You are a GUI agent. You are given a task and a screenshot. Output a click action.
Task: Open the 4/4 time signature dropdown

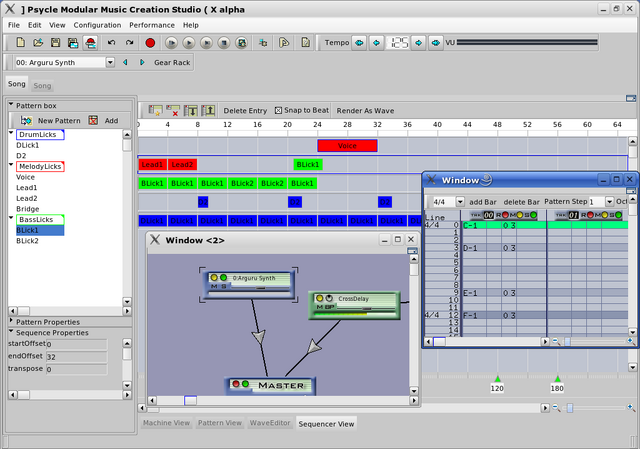click(460, 202)
